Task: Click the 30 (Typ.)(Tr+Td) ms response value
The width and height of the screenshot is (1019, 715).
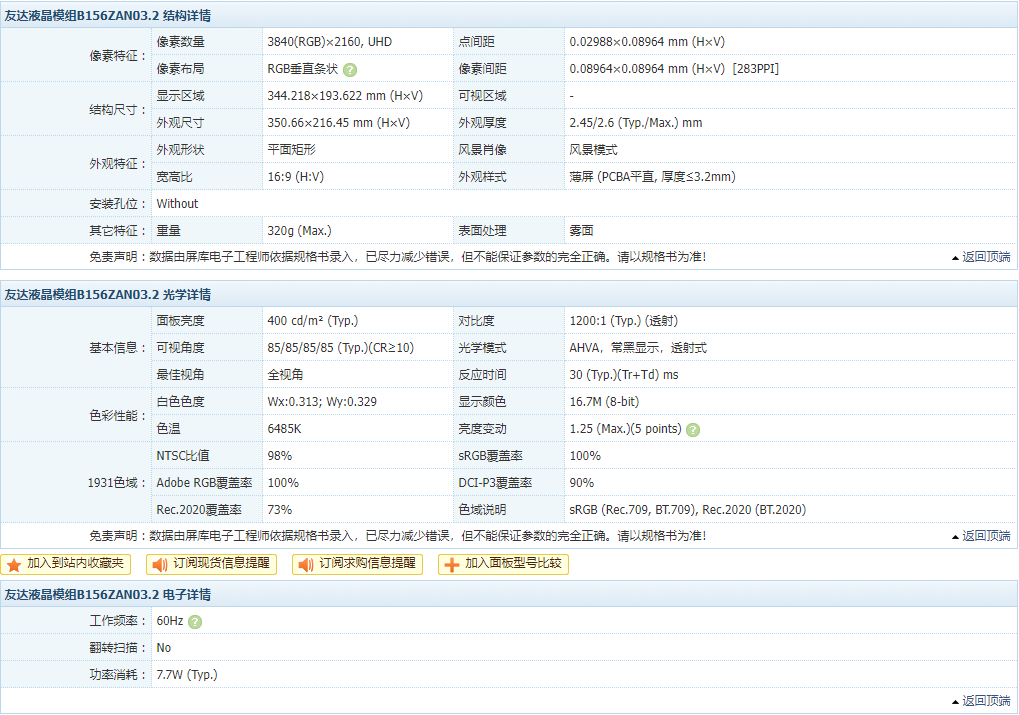Action: tap(624, 374)
